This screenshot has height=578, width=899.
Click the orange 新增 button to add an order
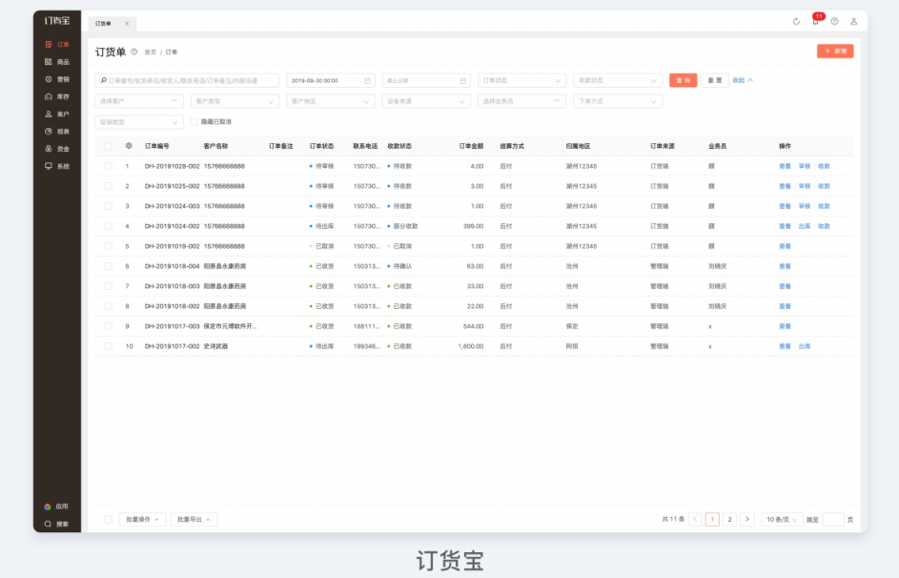click(835, 51)
